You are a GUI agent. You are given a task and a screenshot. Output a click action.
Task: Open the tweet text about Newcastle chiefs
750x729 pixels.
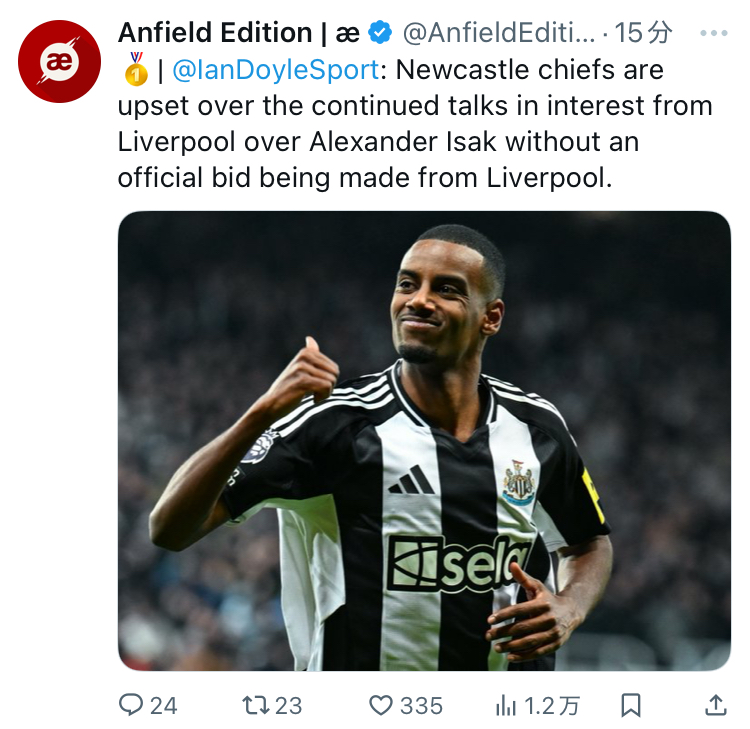(415, 123)
